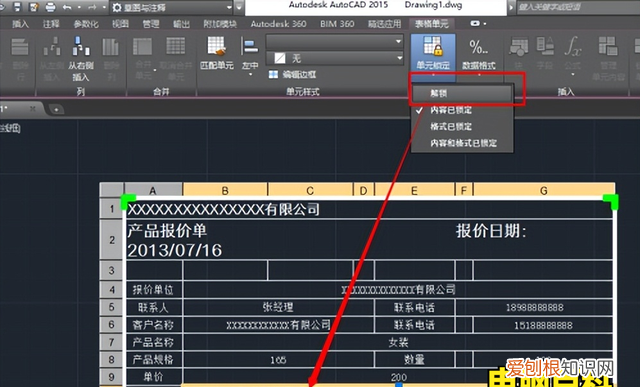Select table column header C
This screenshot has height=387, width=640.
[310, 191]
